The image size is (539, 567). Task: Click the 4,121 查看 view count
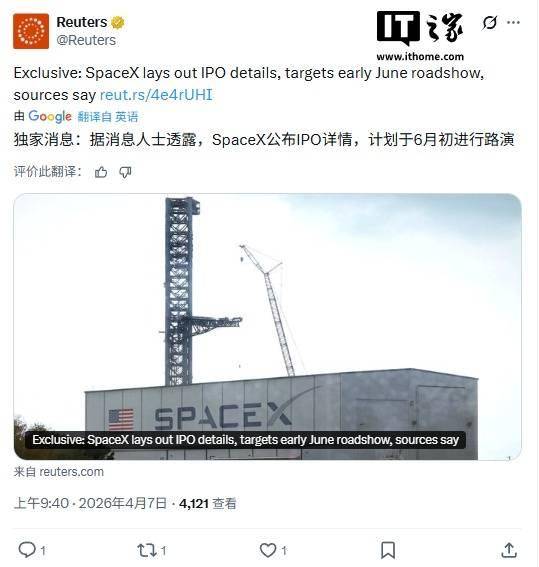pos(208,503)
